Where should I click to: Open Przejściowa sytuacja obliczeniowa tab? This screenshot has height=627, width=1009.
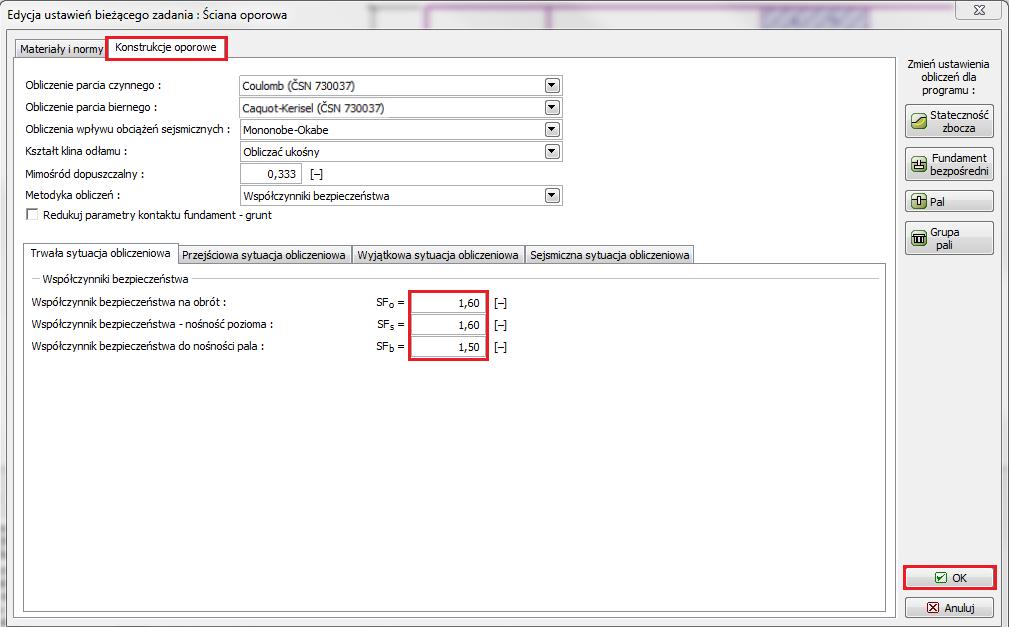pos(264,255)
